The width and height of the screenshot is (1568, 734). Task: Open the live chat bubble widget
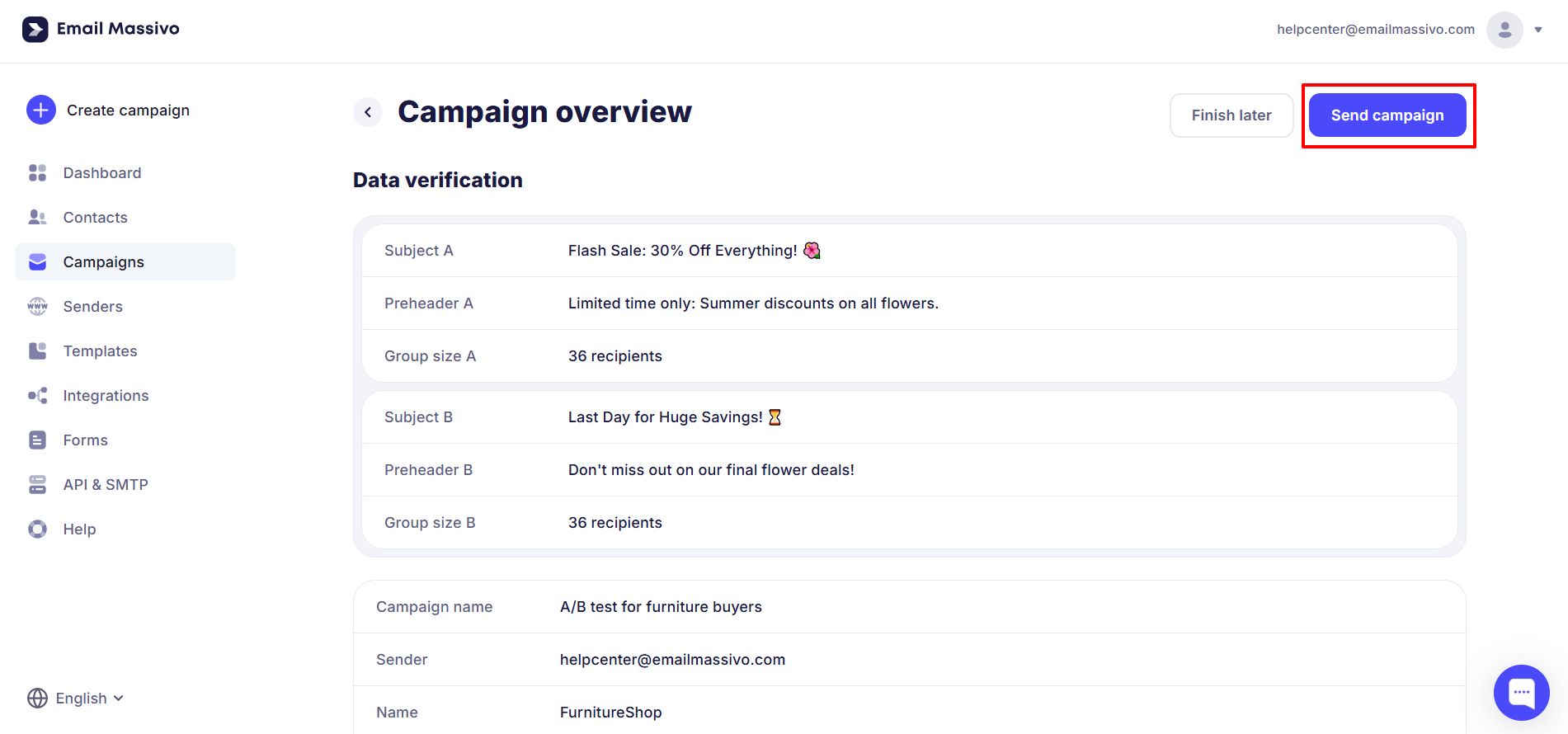pyautogui.click(x=1521, y=692)
